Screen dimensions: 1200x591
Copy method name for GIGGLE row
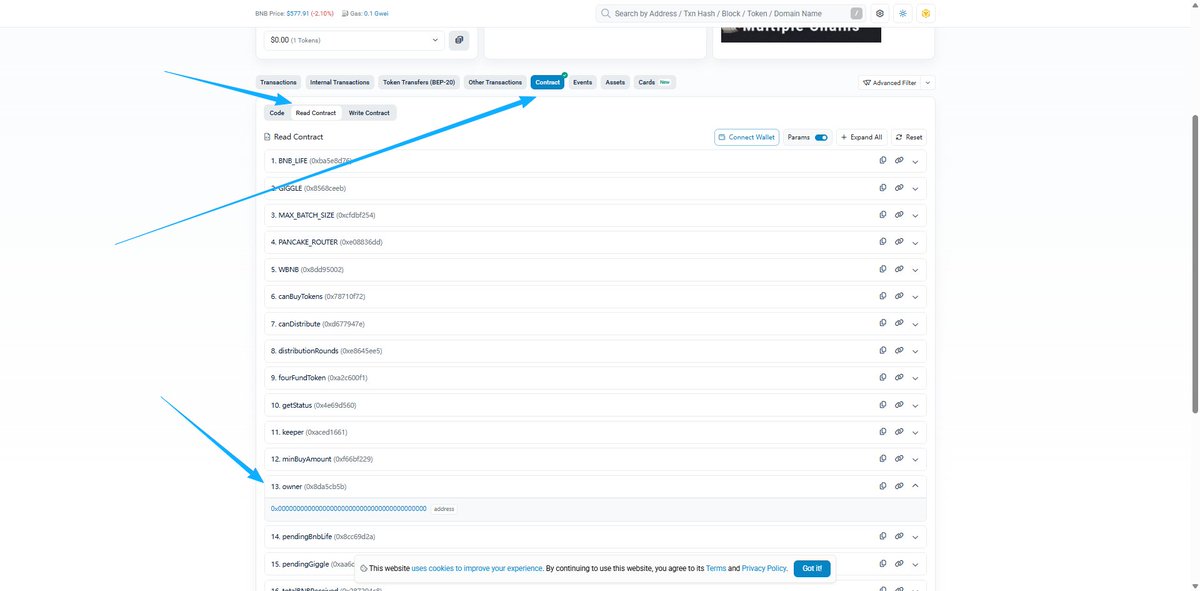point(882,187)
